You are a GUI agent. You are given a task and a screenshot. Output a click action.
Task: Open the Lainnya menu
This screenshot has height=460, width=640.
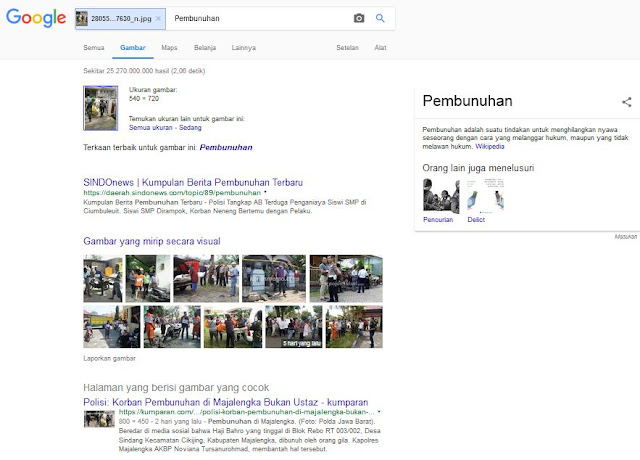pyautogui.click(x=244, y=48)
